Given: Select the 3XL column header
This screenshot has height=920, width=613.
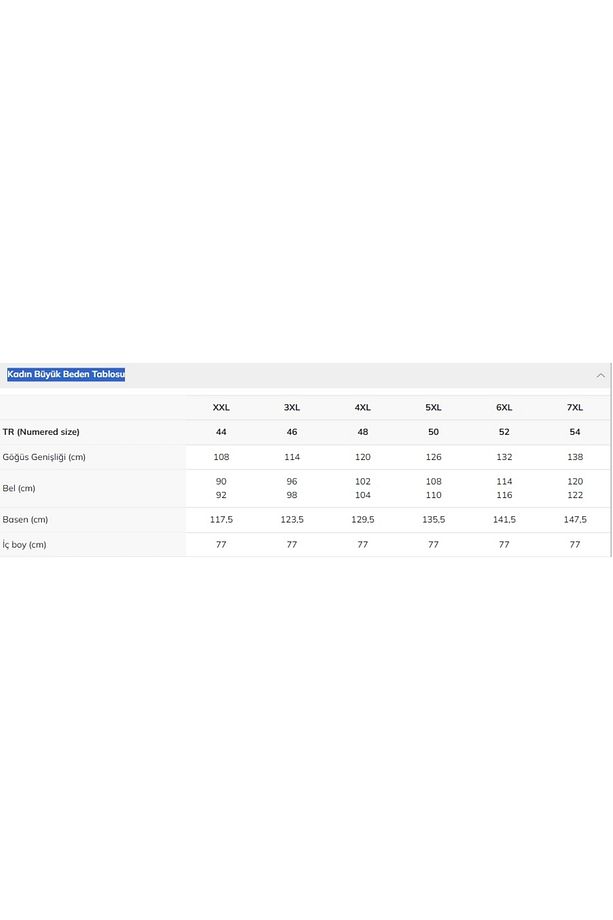Looking at the screenshot, I should click(x=292, y=407).
